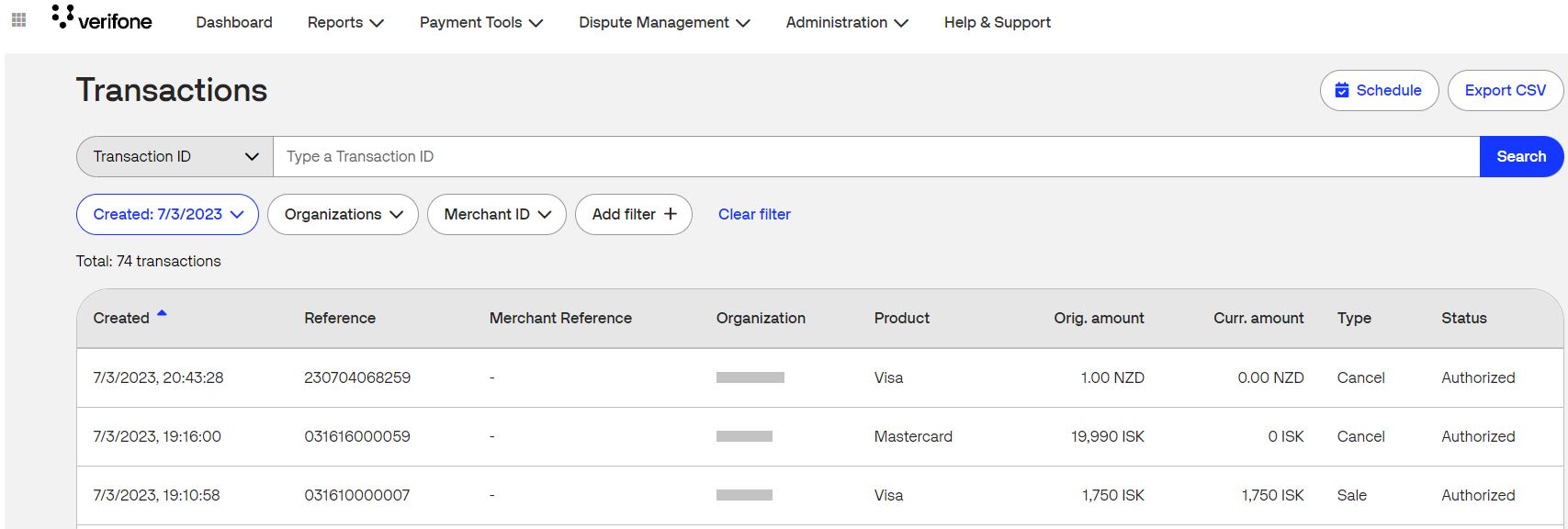Screen dimensions: 1568x529
Task: Focus the Type a Transaction ID field
Action: pyautogui.click(x=873, y=156)
